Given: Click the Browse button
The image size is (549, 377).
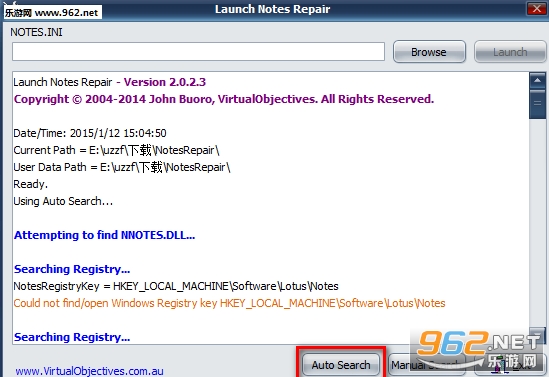Looking at the screenshot, I should (x=429, y=52).
